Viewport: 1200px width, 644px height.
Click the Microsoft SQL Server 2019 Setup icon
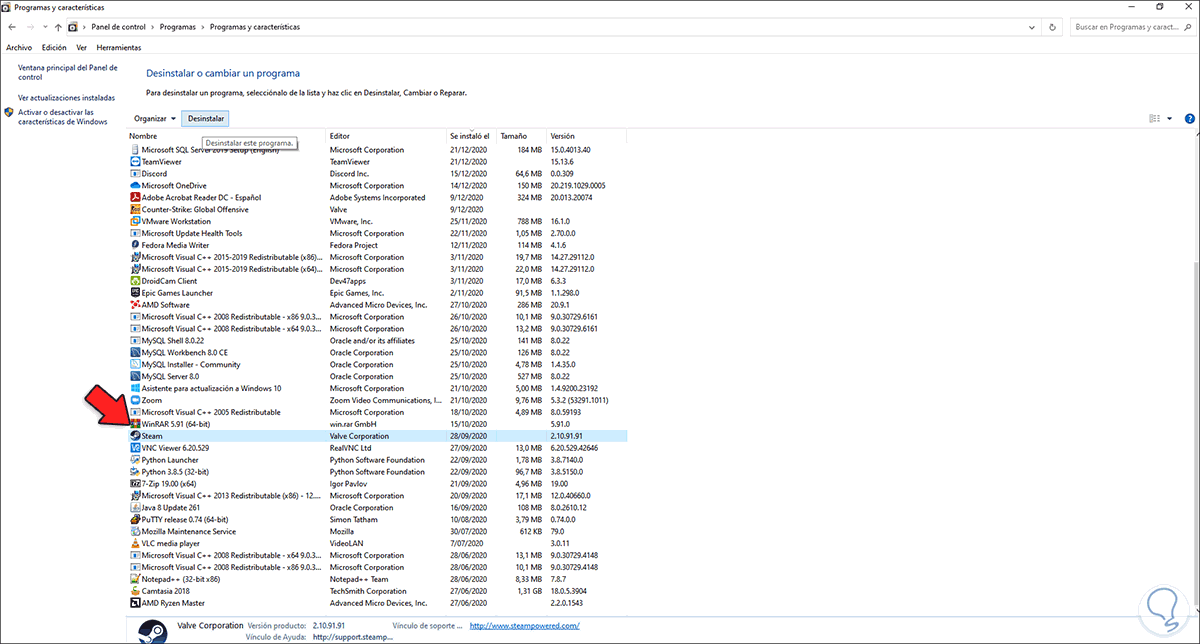135,150
